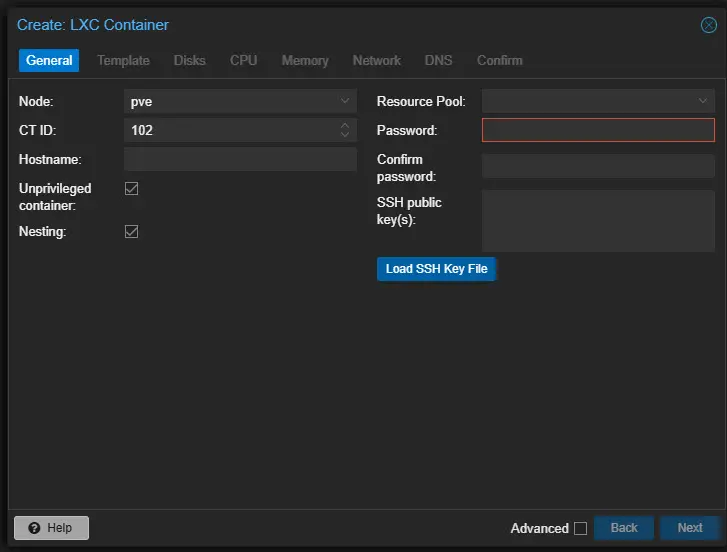Image resolution: width=727 pixels, height=552 pixels.
Task: Focus the Hostname input field
Action: 240,160
